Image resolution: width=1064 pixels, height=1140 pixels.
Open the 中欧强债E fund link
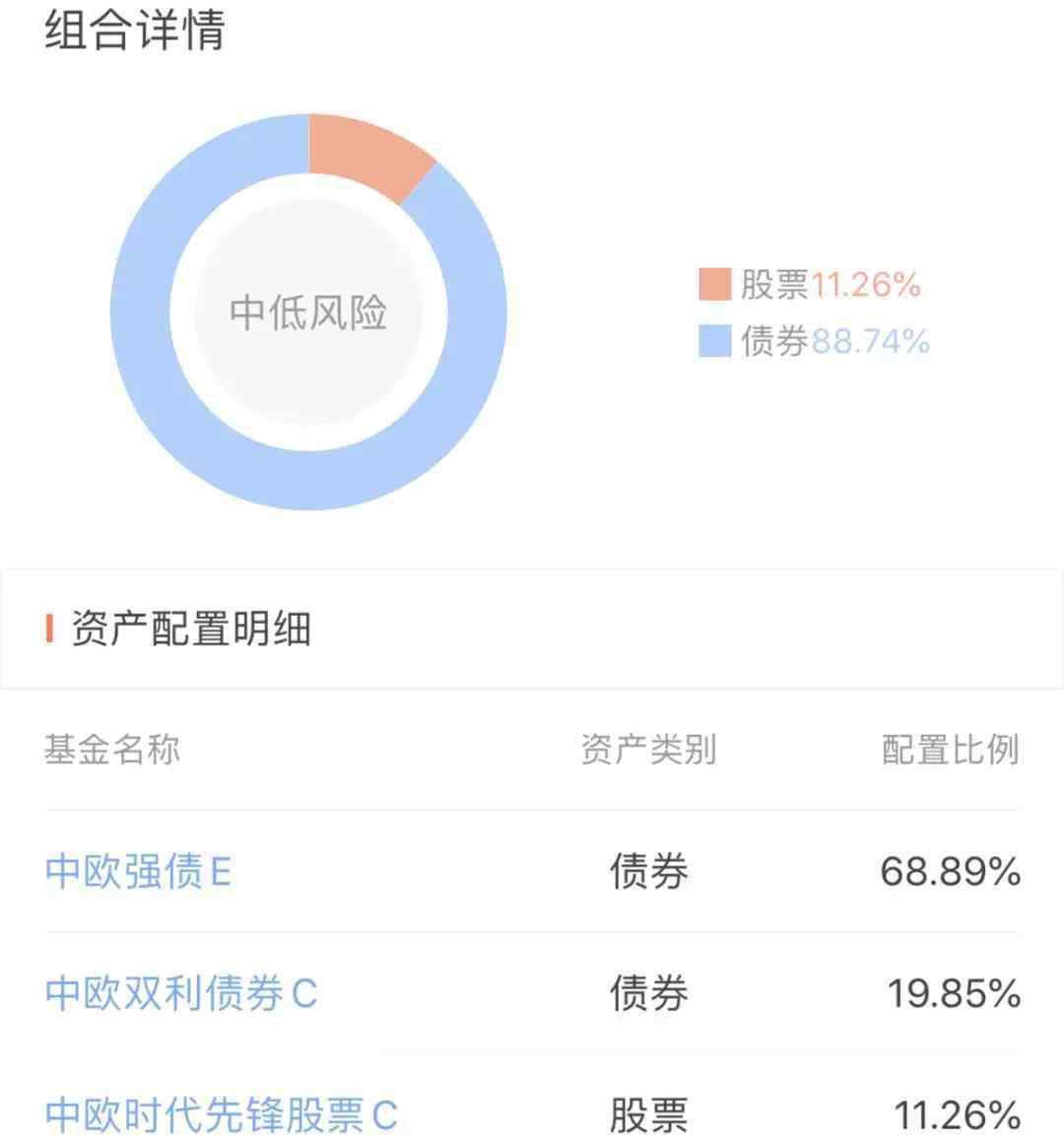tap(138, 871)
